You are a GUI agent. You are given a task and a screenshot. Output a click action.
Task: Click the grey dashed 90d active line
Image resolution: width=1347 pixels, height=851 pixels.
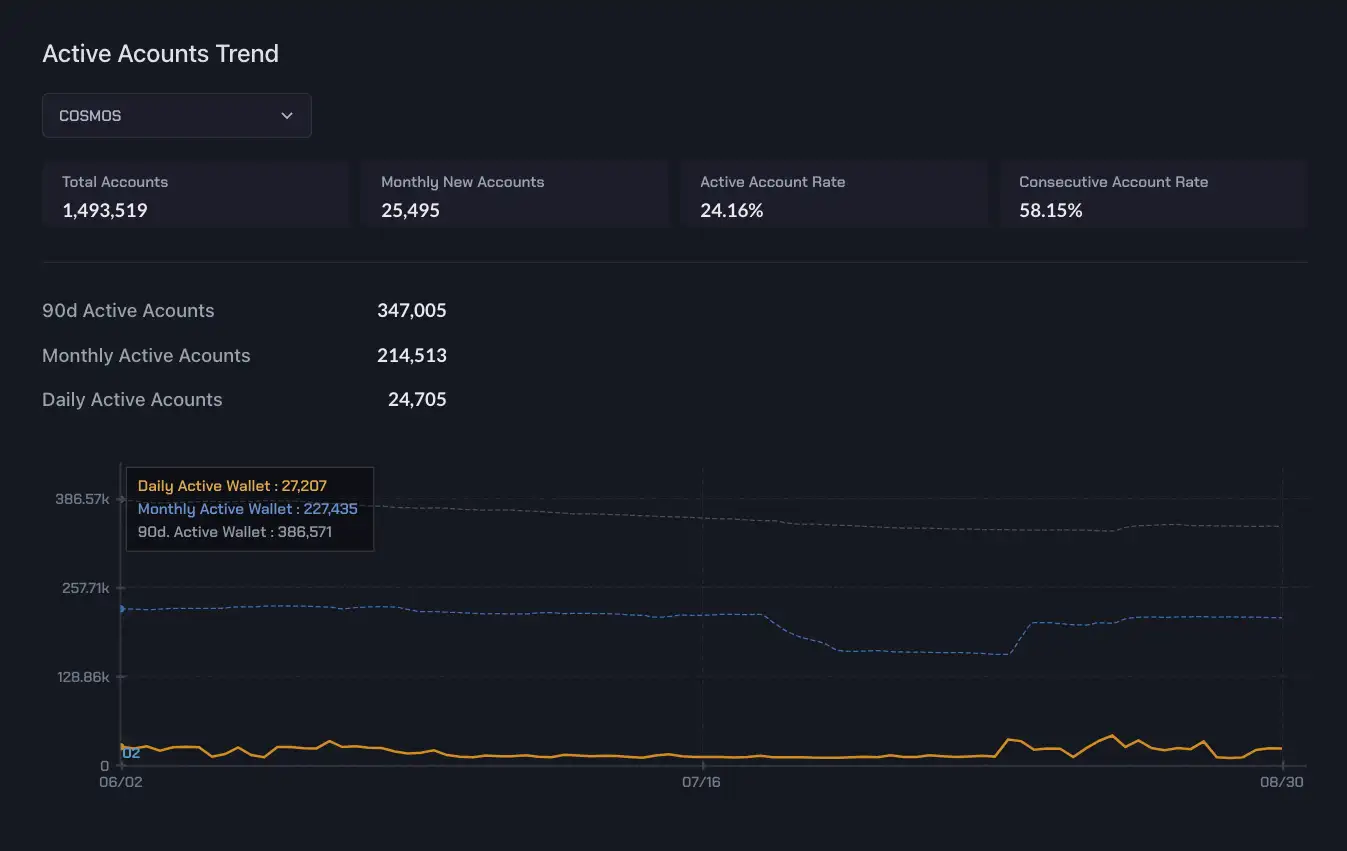click(x=900, y=527)
